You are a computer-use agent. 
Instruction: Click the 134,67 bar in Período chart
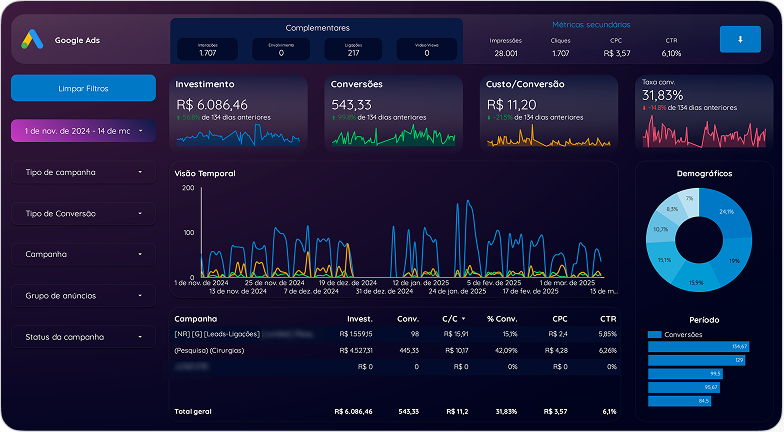pyautogui.click(x=698, y=346)
